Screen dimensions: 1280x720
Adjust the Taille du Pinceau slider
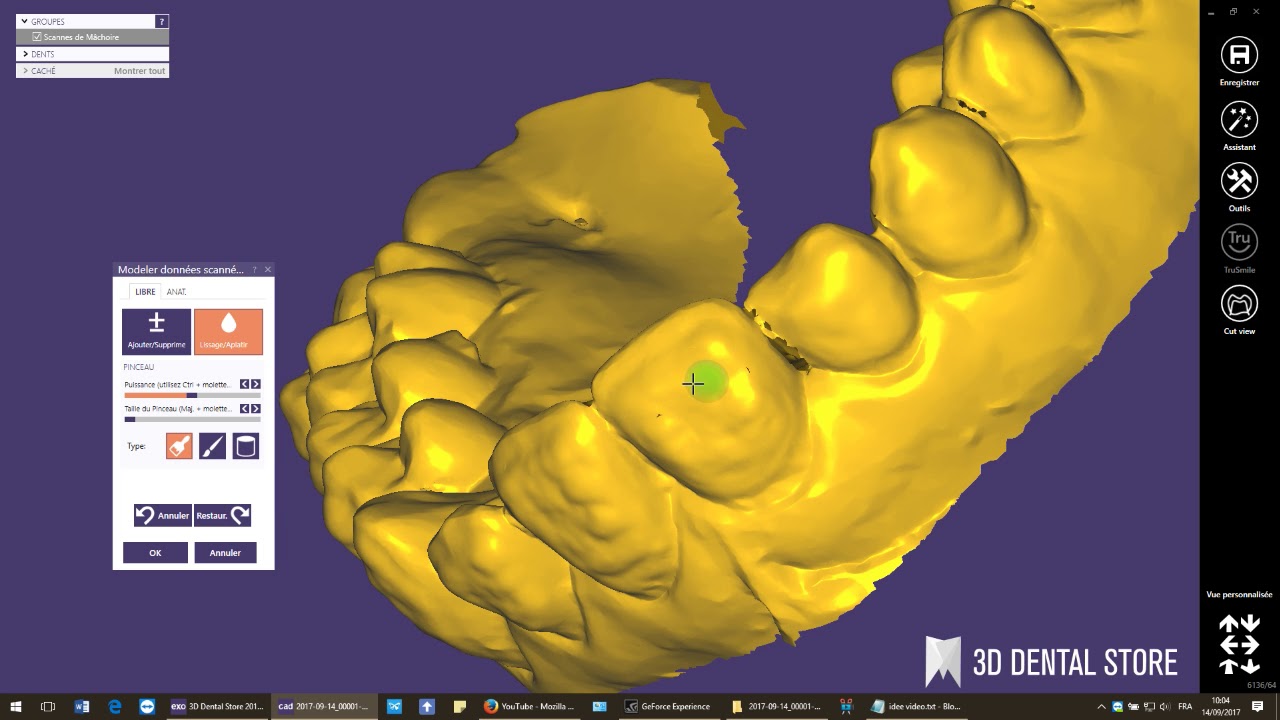[x=192, y=419]
